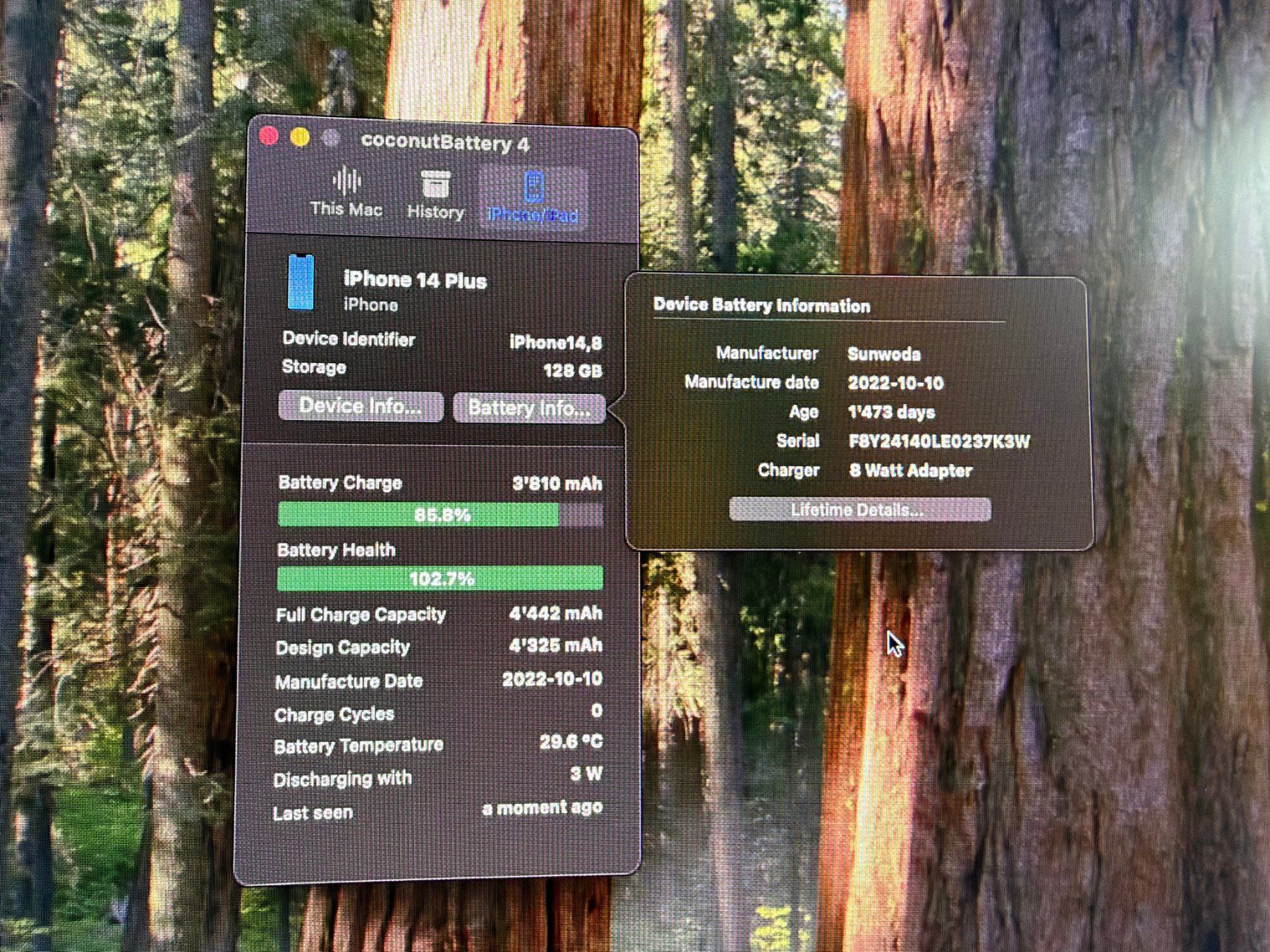This screenshot has width=1270, height=952.
Task: Click the 4'442 mAh full charge capacity
Action: pos(555,614)
